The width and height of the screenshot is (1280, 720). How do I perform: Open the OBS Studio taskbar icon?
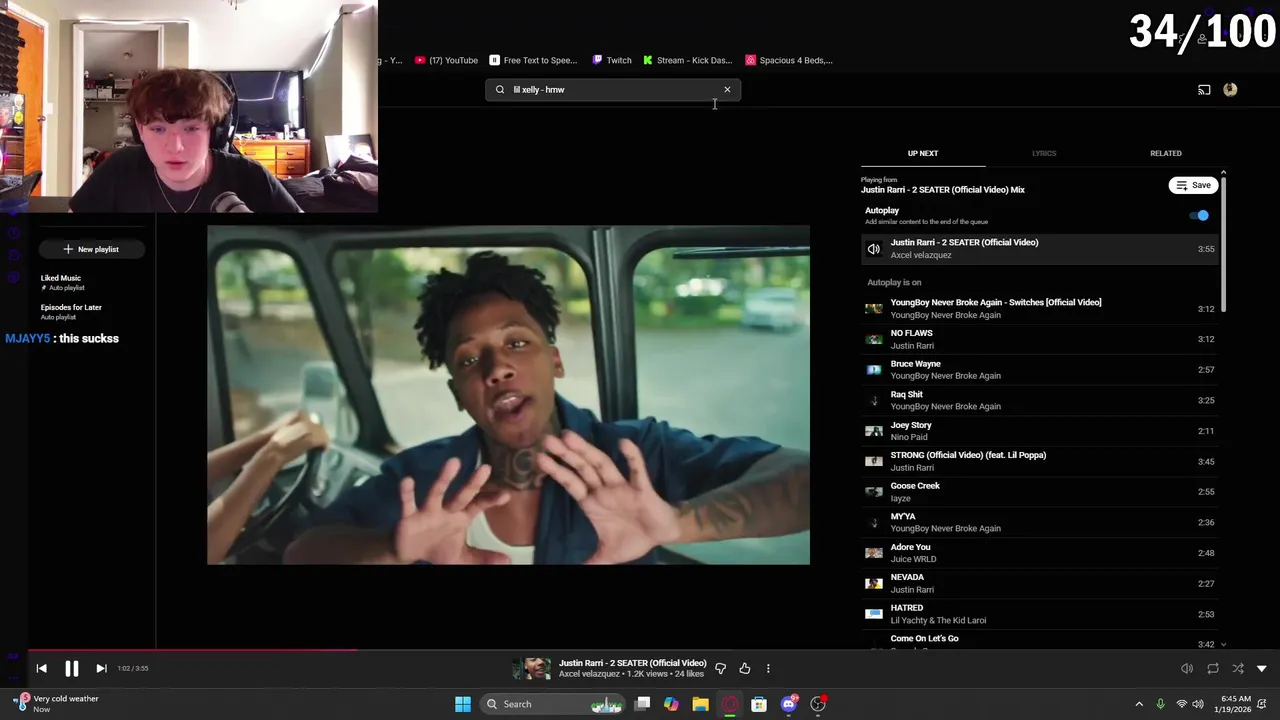point(818,704)
